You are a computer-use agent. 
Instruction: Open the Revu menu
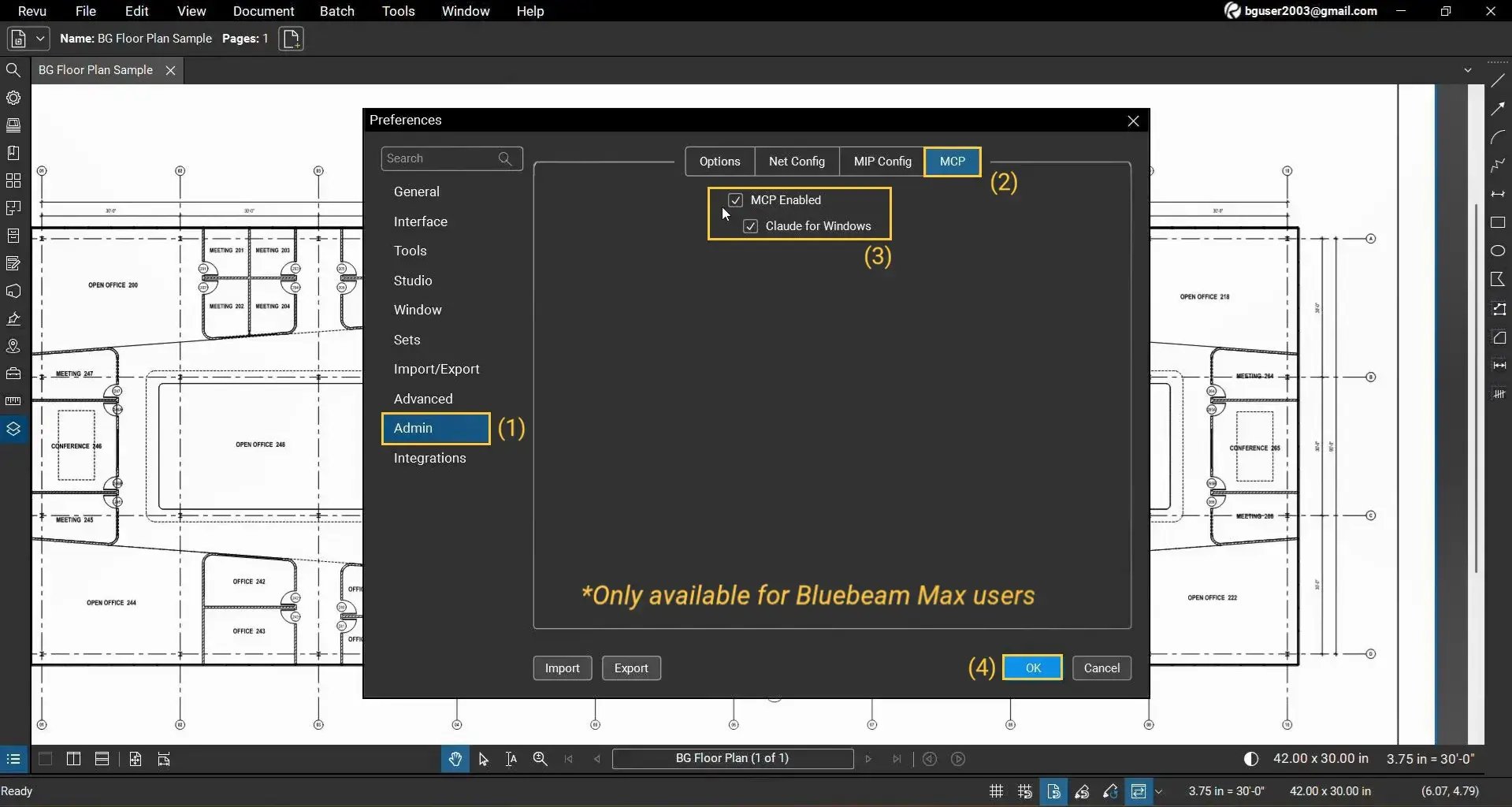tap(32, 11)
